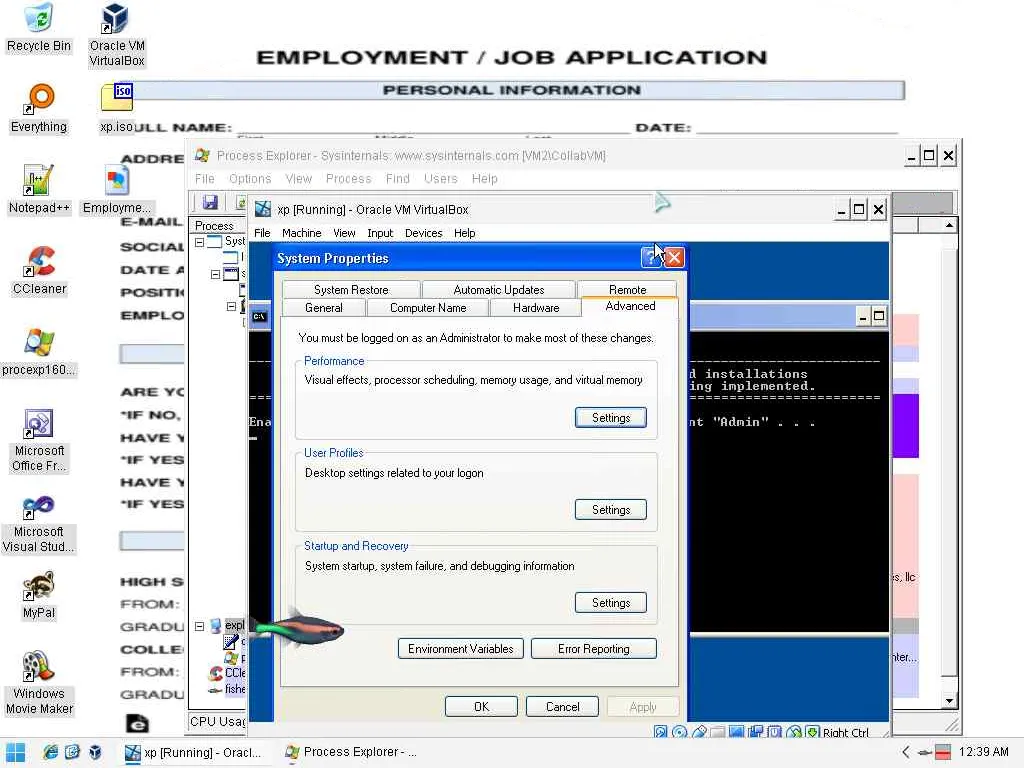
Task: Launch Windows Movie Maker shortcut
Action: pyautogui.click(x=39, y=683)
